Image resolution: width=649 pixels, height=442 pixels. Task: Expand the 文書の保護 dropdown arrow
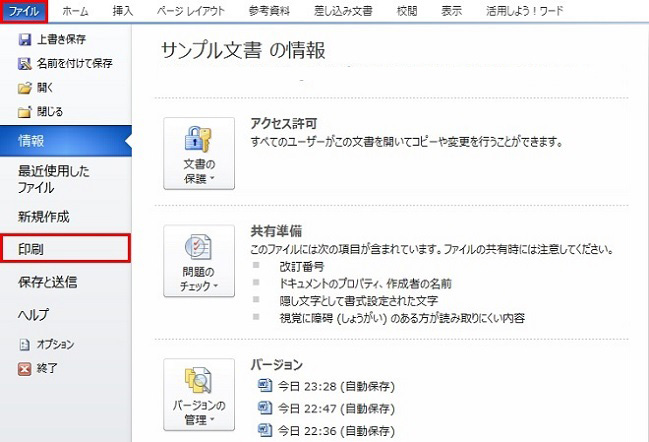[x=212, y=178]
